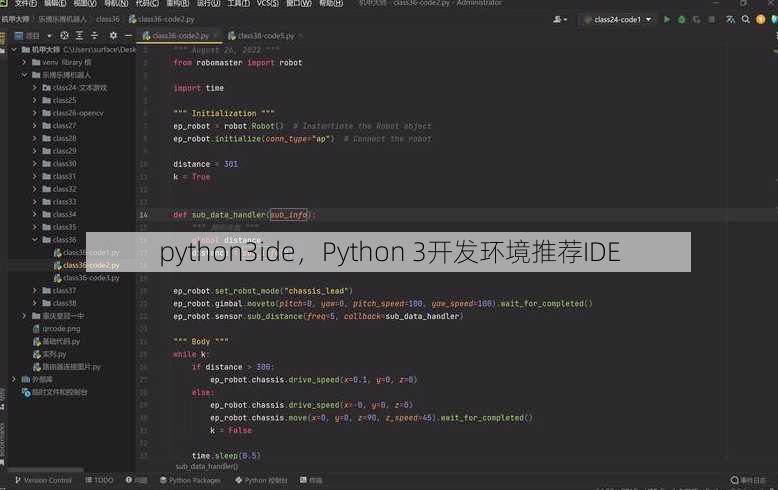Image resolution: width=778 pixels, height=490 pixels.
Task: Expand the class38 folder
Action: 34,303
